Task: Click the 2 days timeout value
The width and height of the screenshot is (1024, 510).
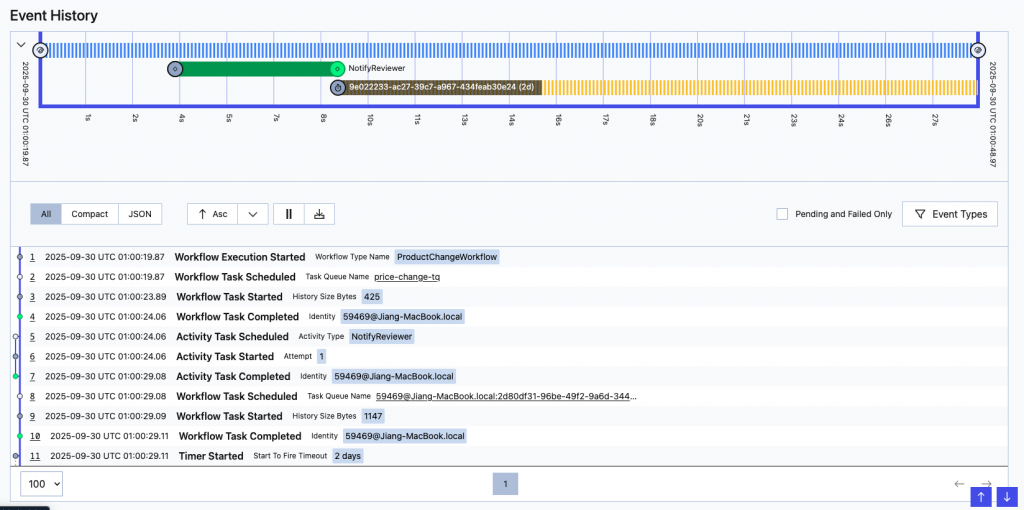Action: [347, 456]
